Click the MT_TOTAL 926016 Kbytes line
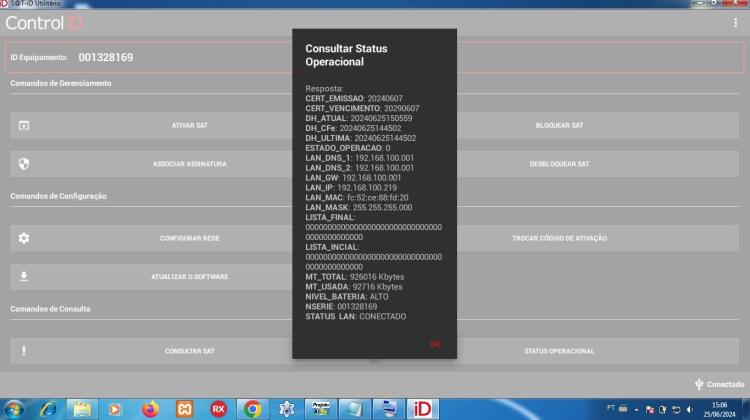This screenshot has height=420, width=750. pos(355,277)
